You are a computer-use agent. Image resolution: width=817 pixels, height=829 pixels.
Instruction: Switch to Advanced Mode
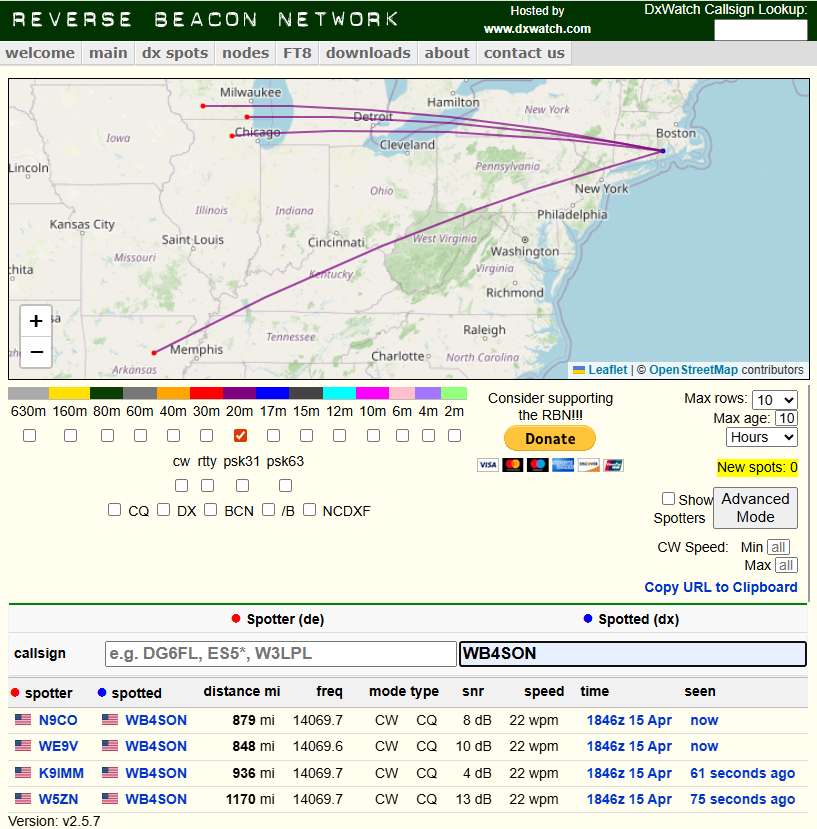coord(755,508)
